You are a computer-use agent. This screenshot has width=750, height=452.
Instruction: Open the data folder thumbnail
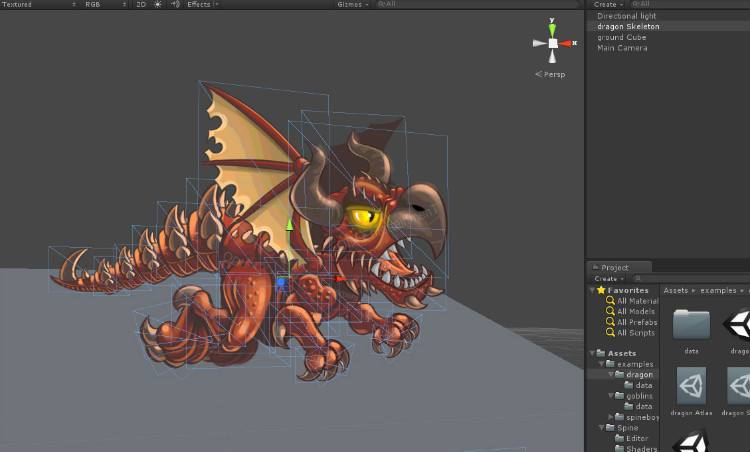[691, 325]
